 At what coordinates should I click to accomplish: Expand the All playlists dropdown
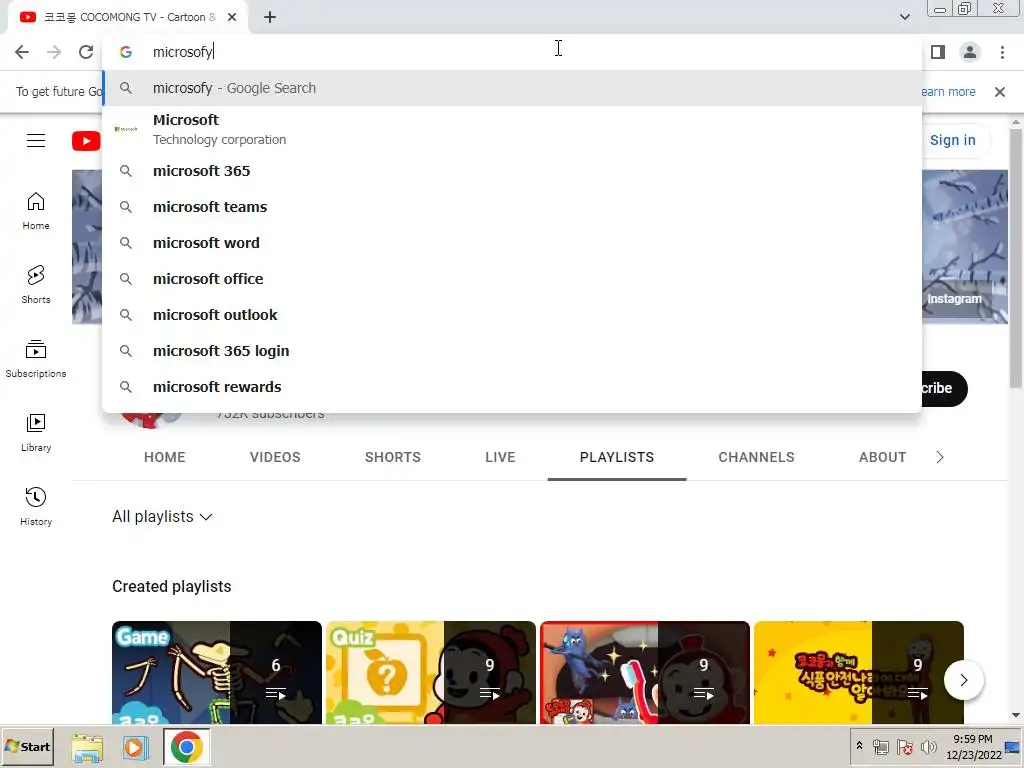pos(162,517)
